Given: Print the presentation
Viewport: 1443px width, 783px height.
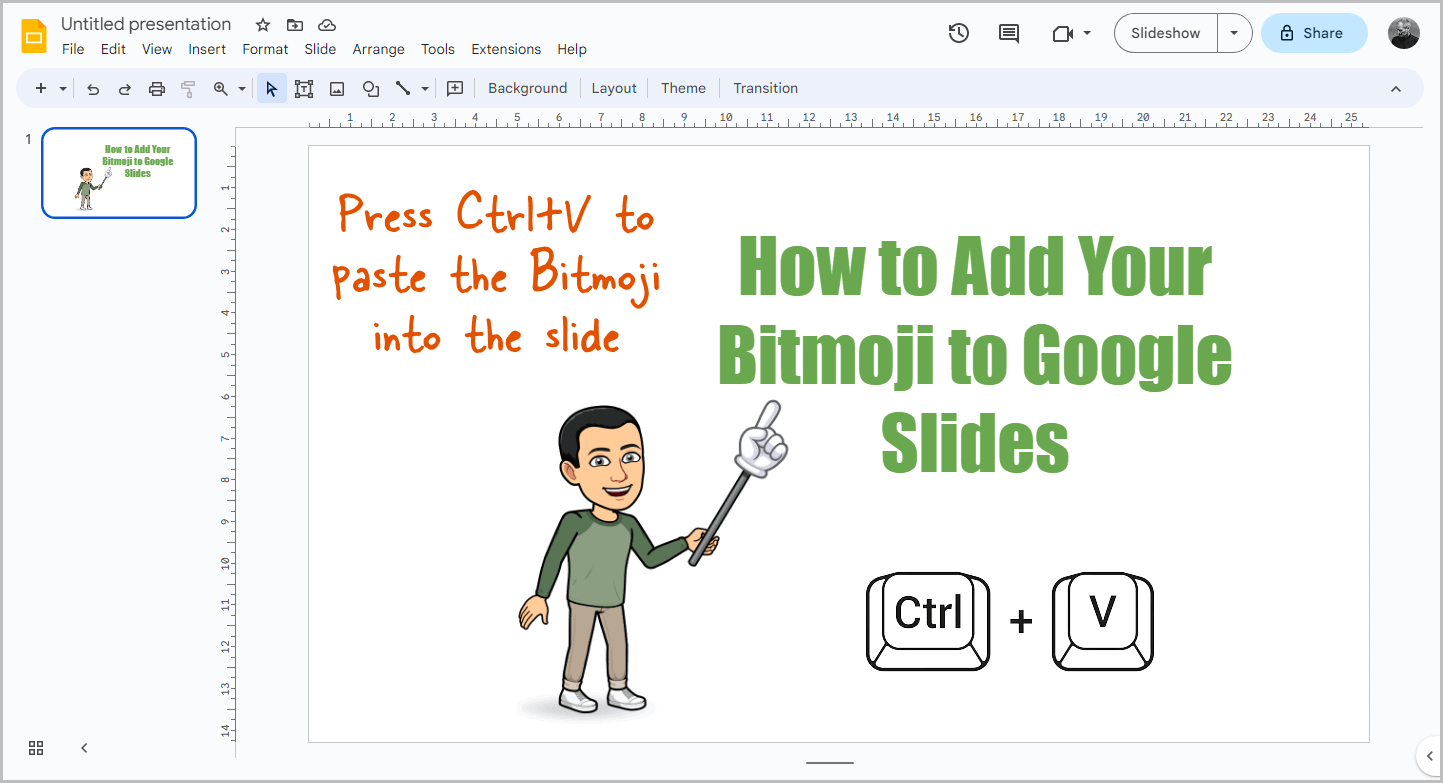Looking at the screenshot, I should point(157,88).
